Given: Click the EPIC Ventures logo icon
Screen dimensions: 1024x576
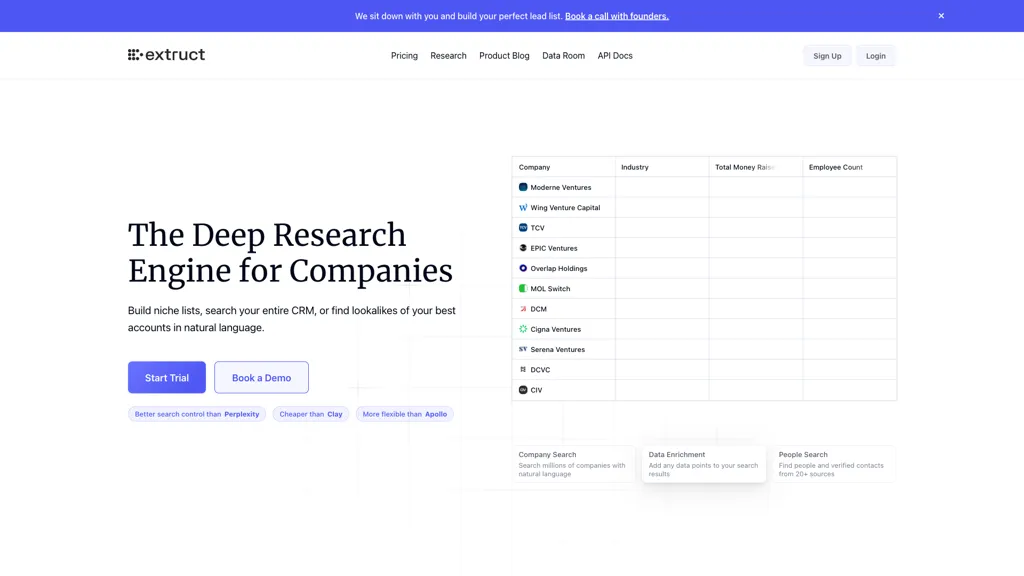Looking at the screenshot, I should coord(523,248).
